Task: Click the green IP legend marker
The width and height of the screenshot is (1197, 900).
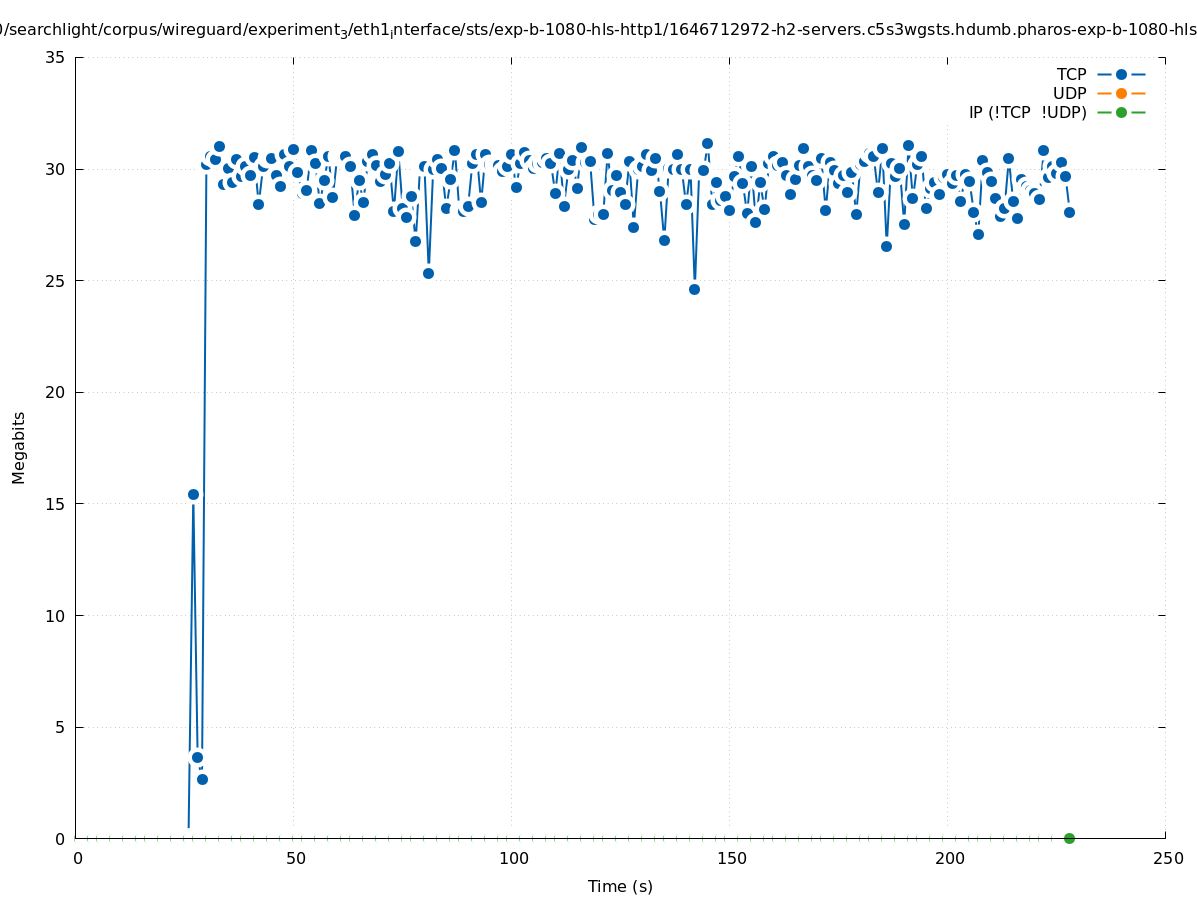Action: (x=1121, y=112)
